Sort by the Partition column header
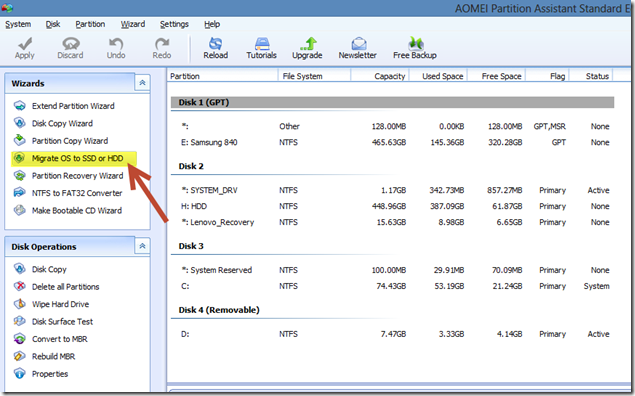Viewport: 635px width, 396px height. [x=222, y=76]
